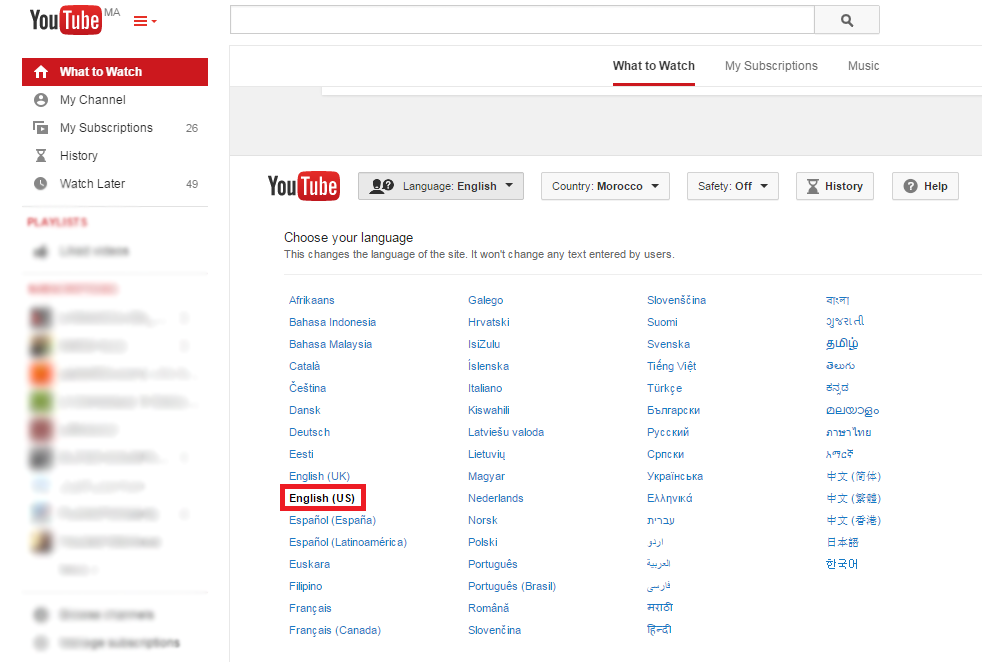Screen dimensions: 982x662
Task: Switch to the My Subscriptions tab
Action: (x=771, y=66)
